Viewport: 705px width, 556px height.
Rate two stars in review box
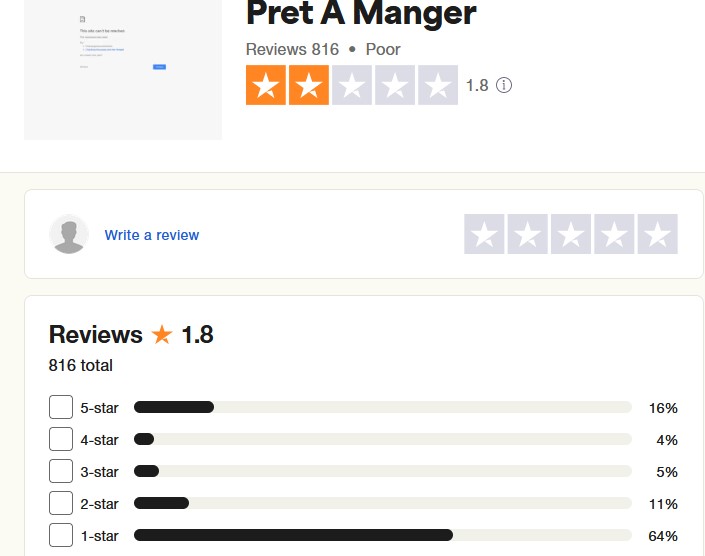pos(528,234)
